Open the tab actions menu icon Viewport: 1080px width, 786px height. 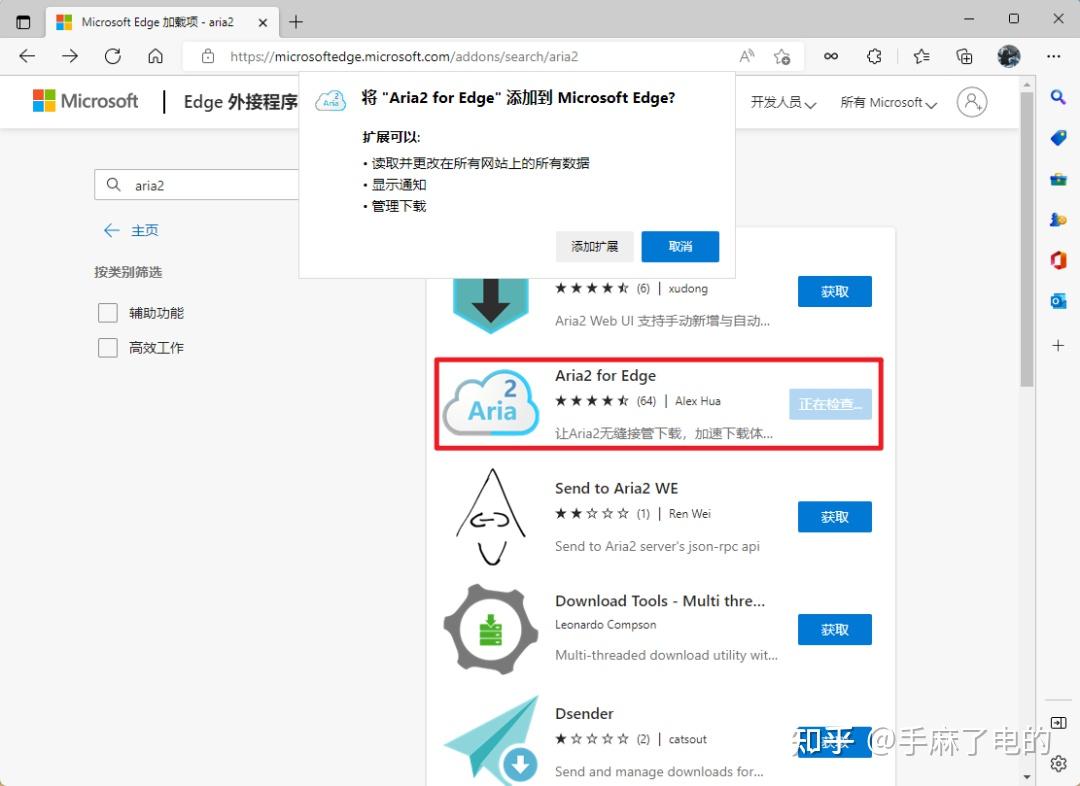[x=23, y=22]
